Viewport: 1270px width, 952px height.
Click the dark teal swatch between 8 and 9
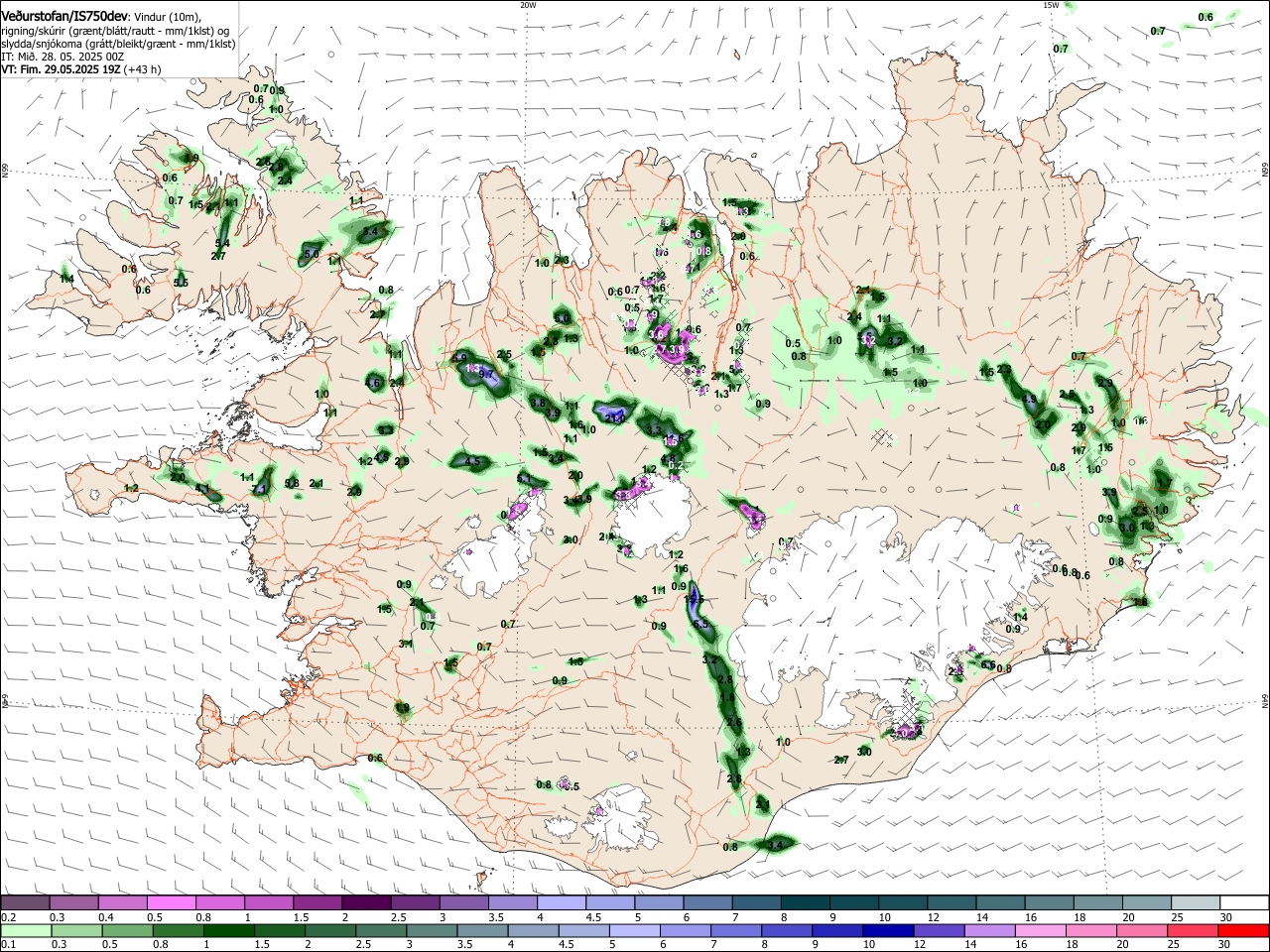click(x=806, y=903)
